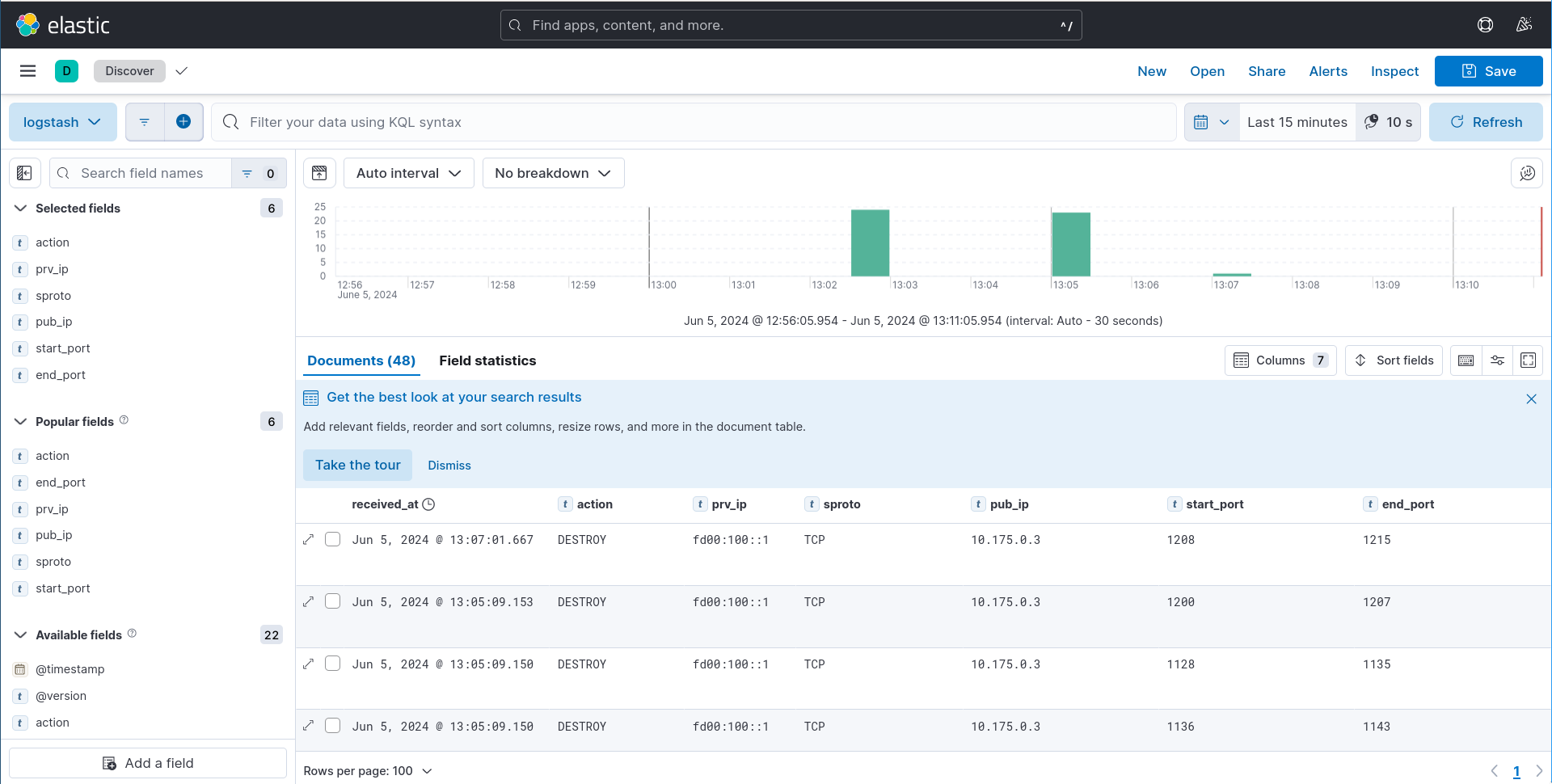Enter fullscreen document table
This screenshot has width=1552, height=784.
click(1528, 360)
